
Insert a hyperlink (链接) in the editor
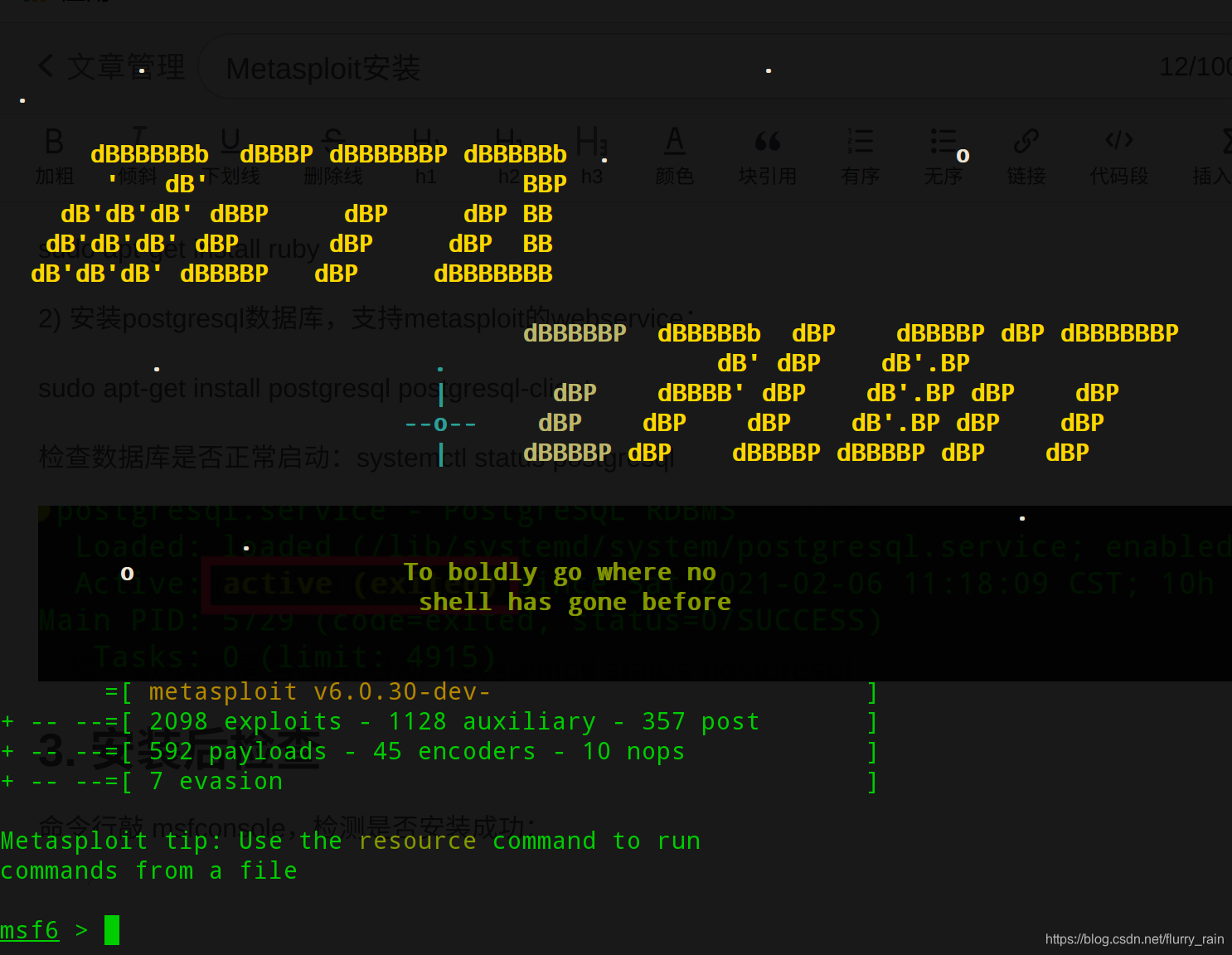(x=1026, y=155)
